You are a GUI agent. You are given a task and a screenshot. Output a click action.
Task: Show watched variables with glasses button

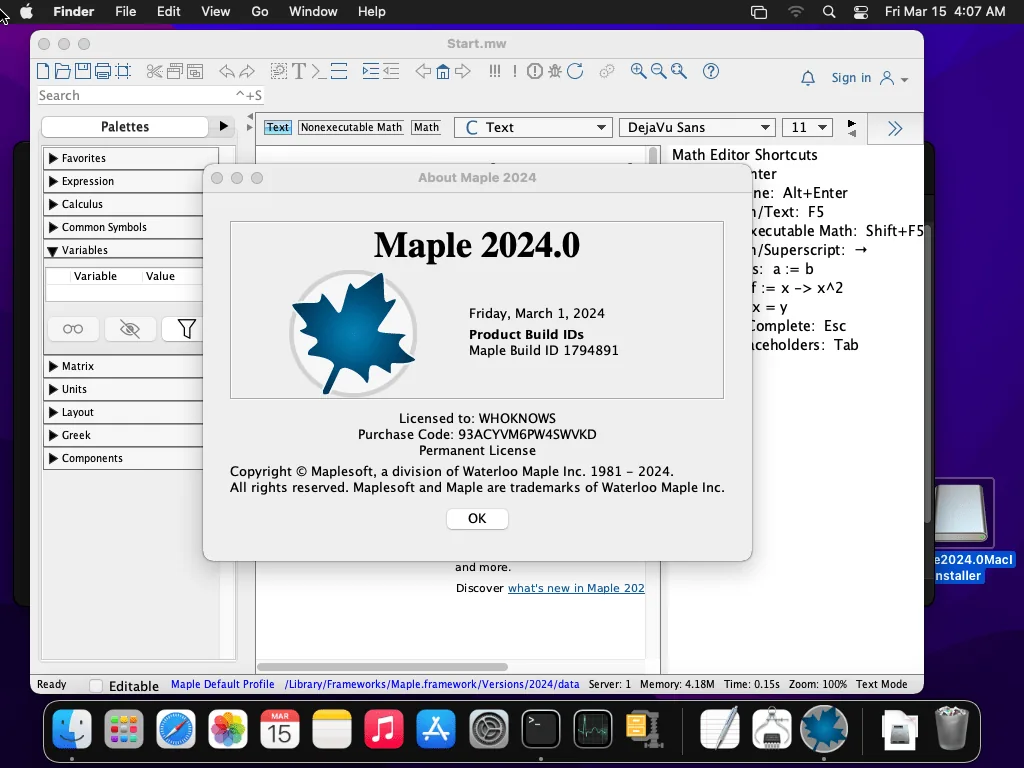(73, 328)
